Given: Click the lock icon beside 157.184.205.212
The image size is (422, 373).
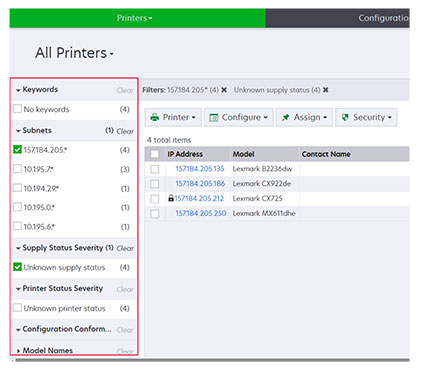Looking at the screenshot, I should [171, 198].
